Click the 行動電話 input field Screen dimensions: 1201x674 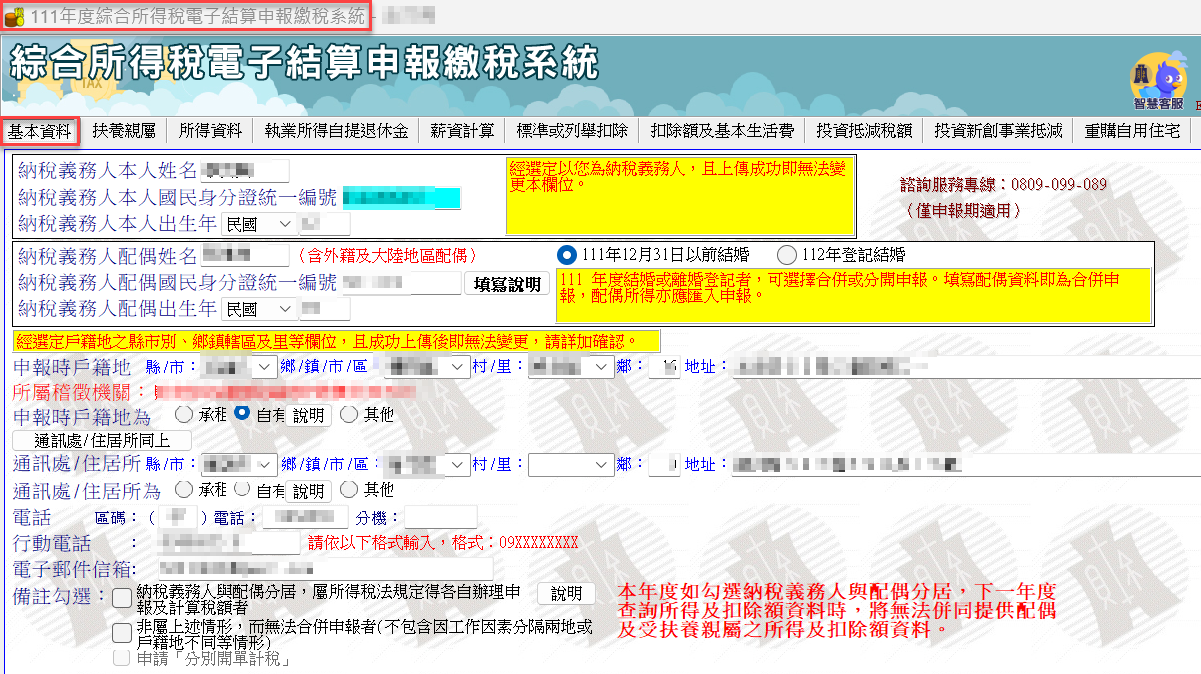click(228, 542)
